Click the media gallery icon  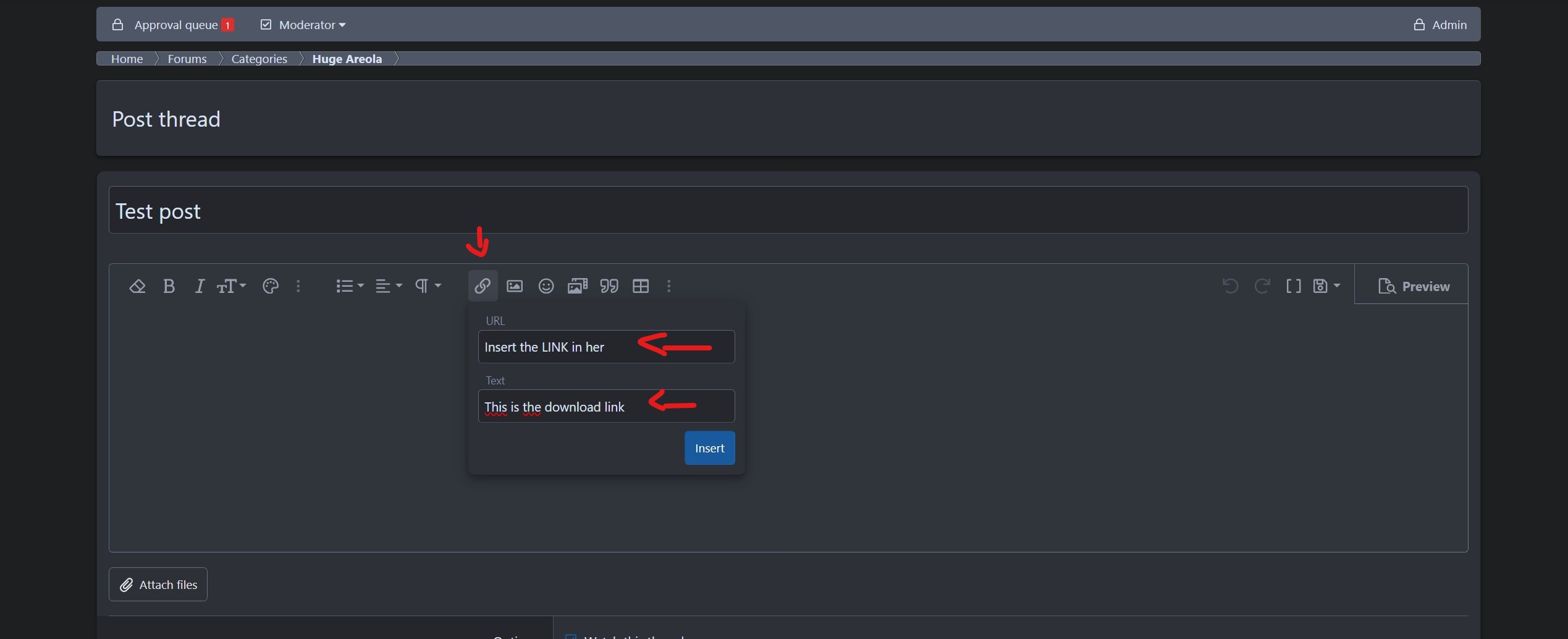577,286
